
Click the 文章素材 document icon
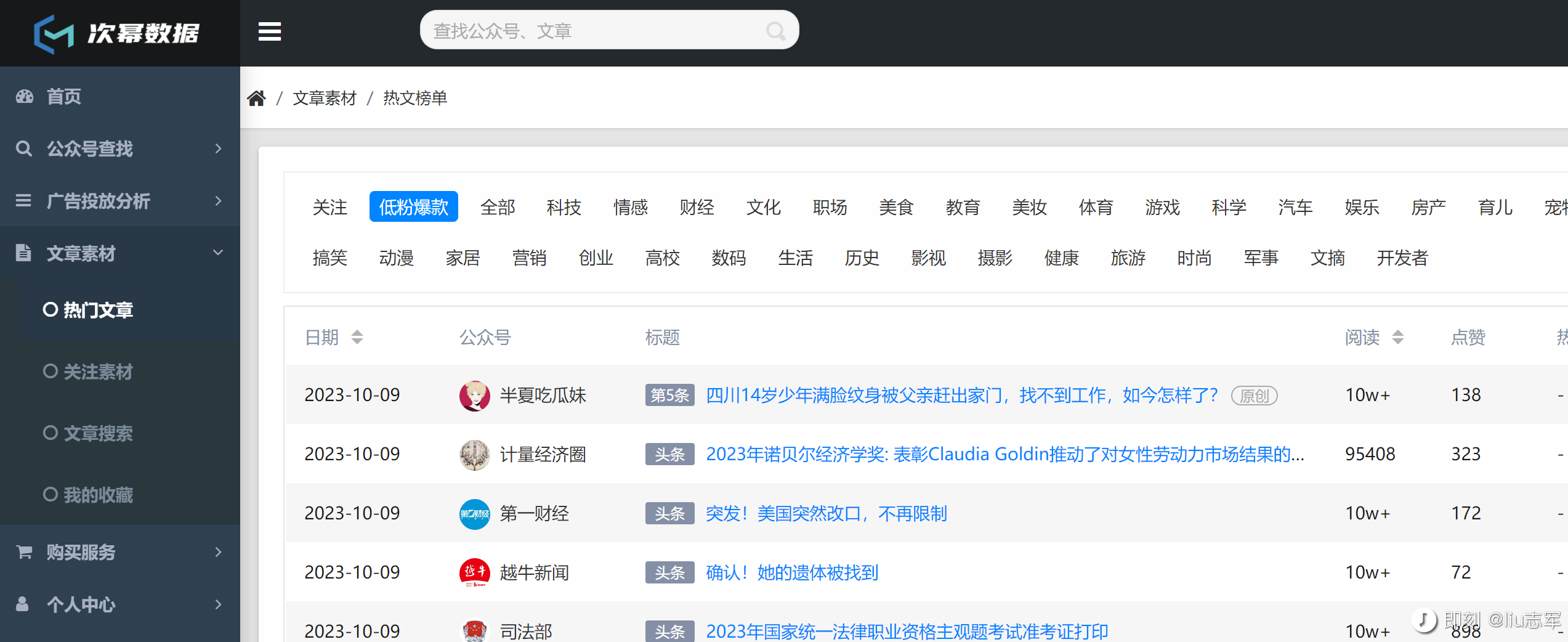23,253
